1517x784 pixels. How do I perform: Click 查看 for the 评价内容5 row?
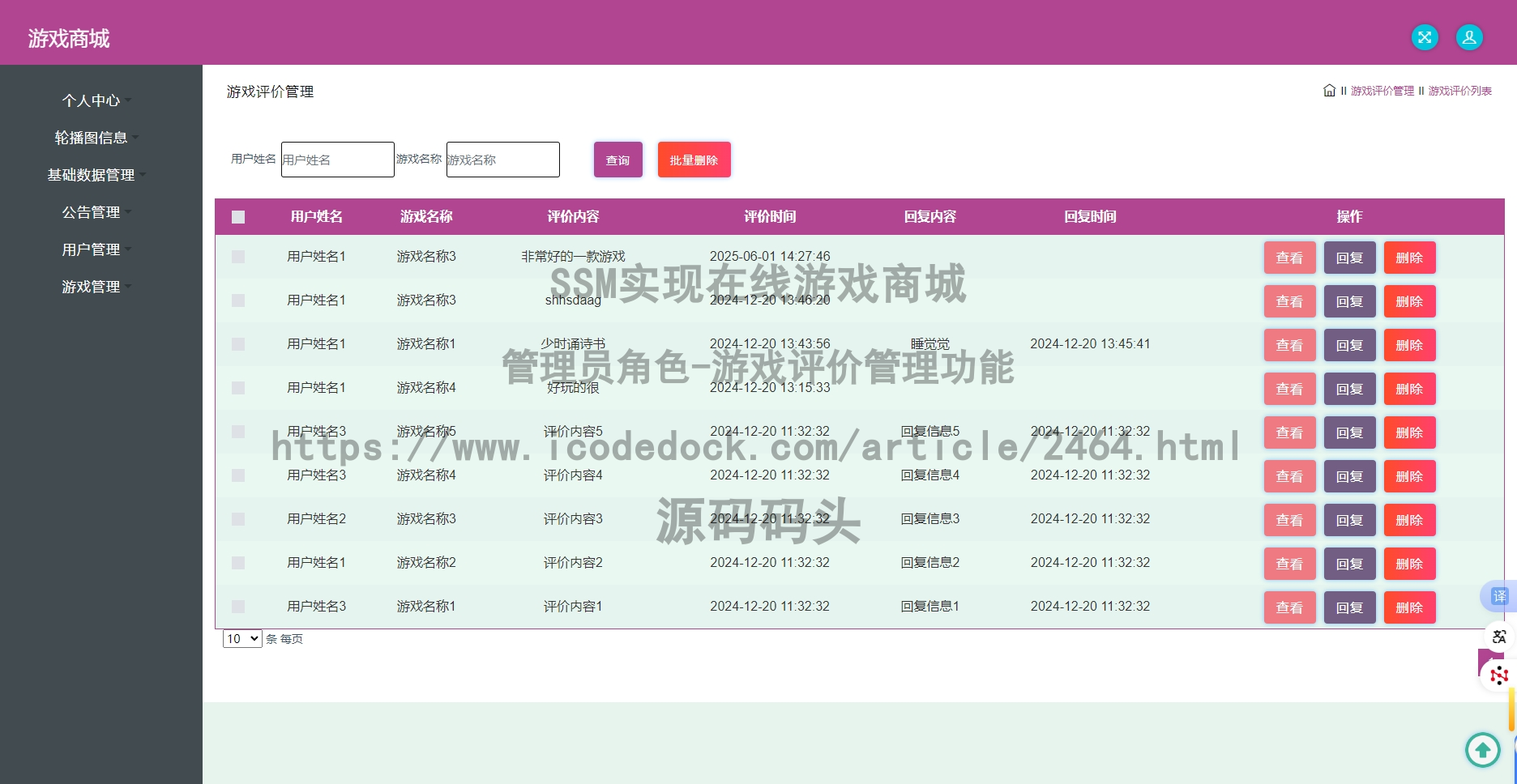[1289, 432]
